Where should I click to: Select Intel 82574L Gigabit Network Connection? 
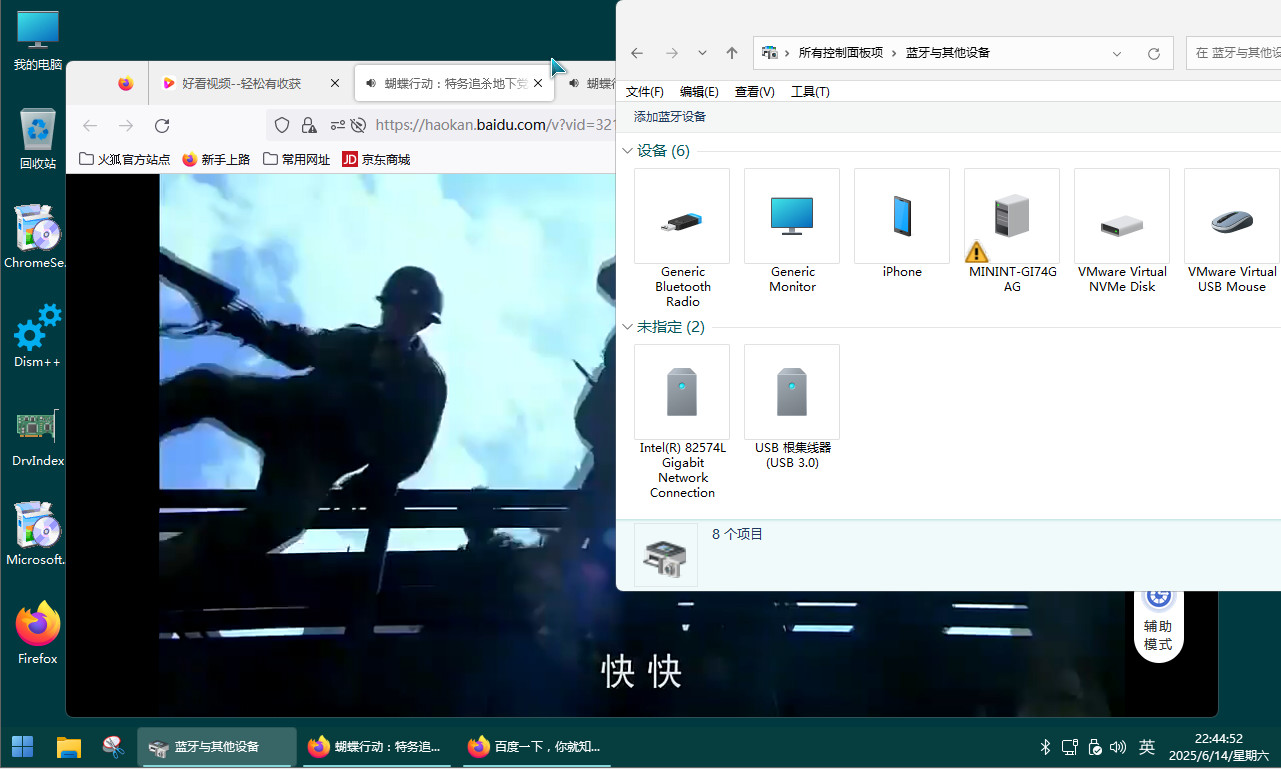(682, 422)
